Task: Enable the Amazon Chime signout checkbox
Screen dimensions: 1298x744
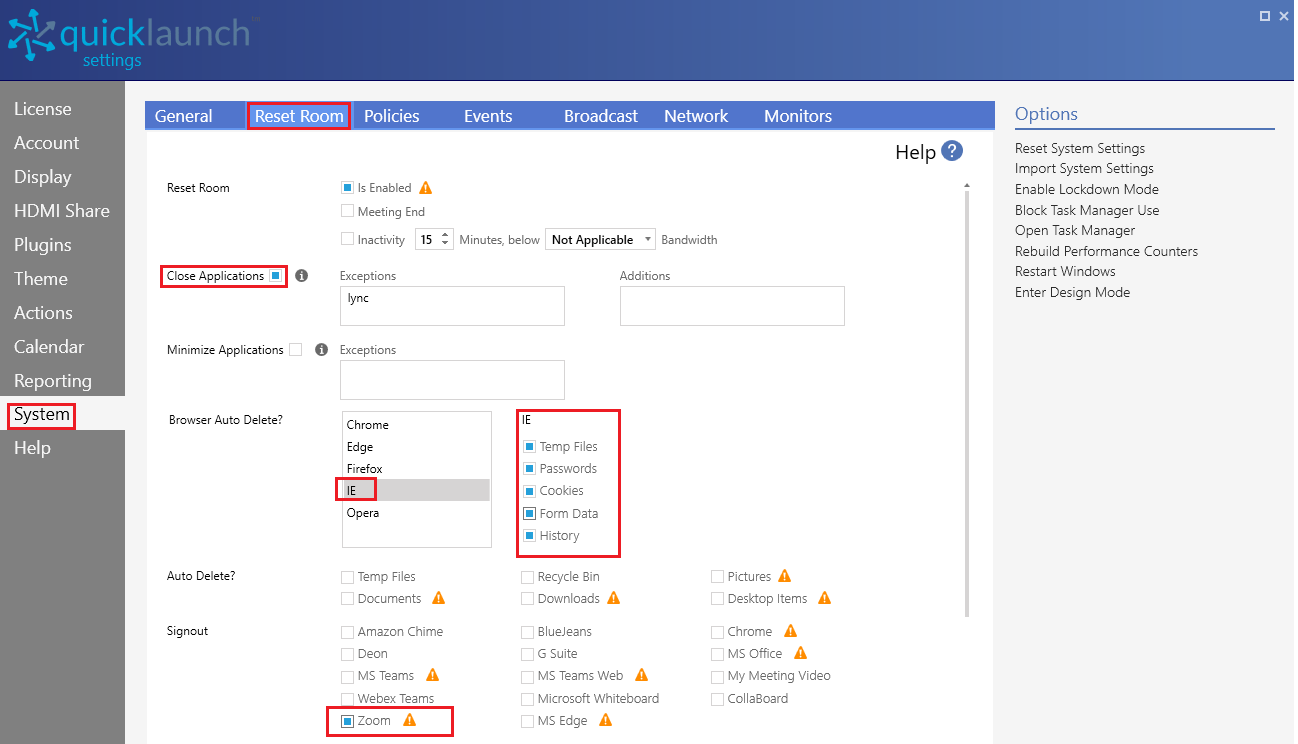Action: pos(347,631)
